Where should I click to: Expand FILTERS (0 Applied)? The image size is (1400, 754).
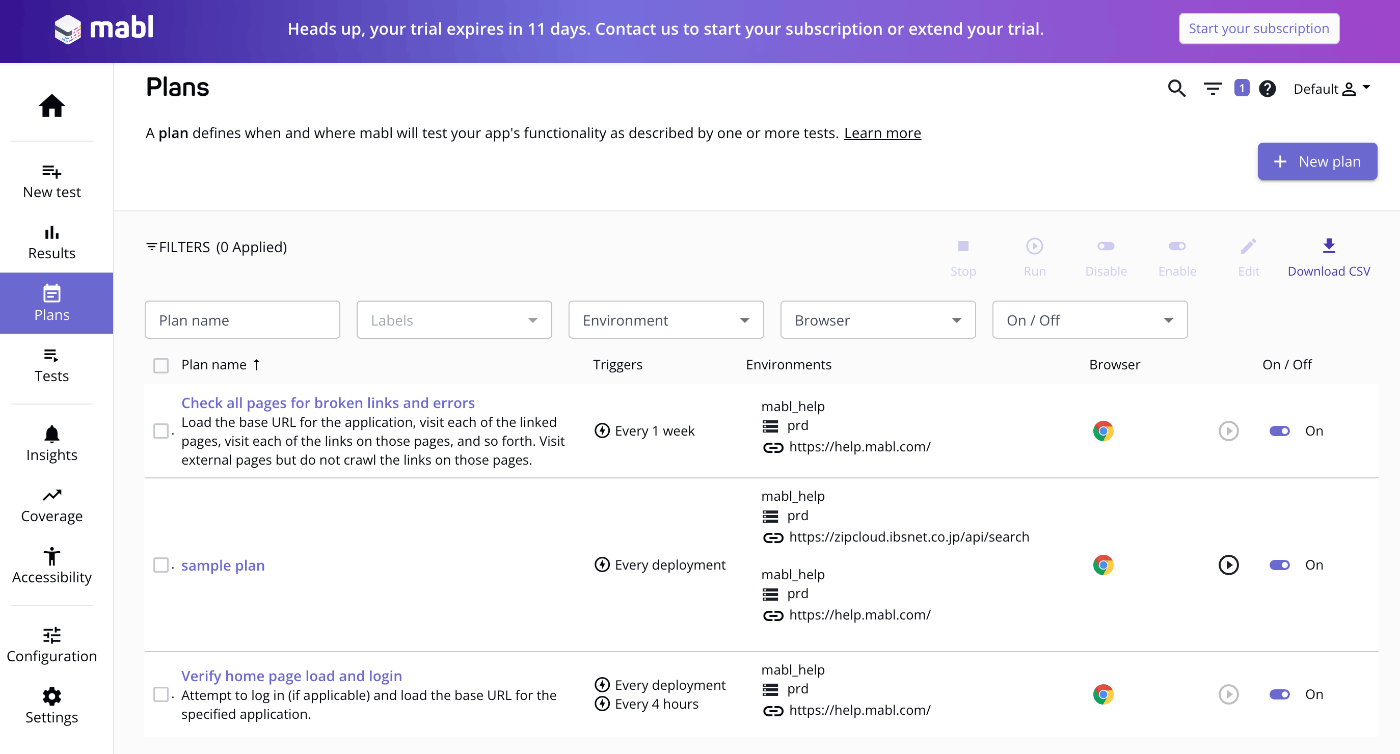pos(216,247)
